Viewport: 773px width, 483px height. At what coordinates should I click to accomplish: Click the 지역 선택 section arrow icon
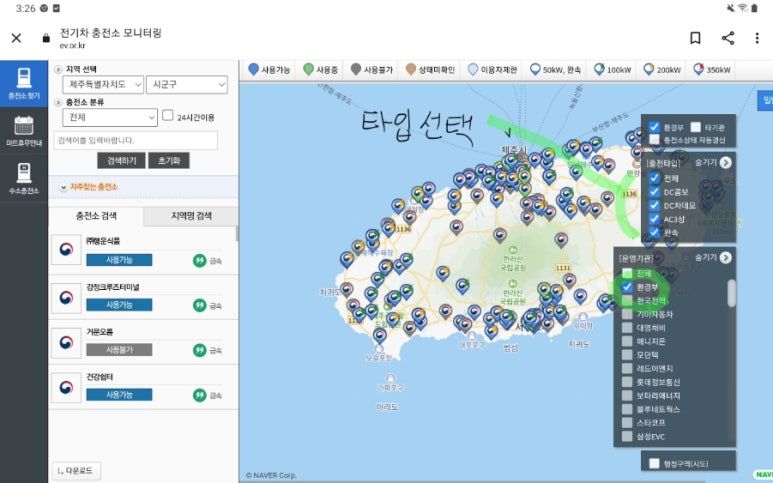(x=58, y=69)
